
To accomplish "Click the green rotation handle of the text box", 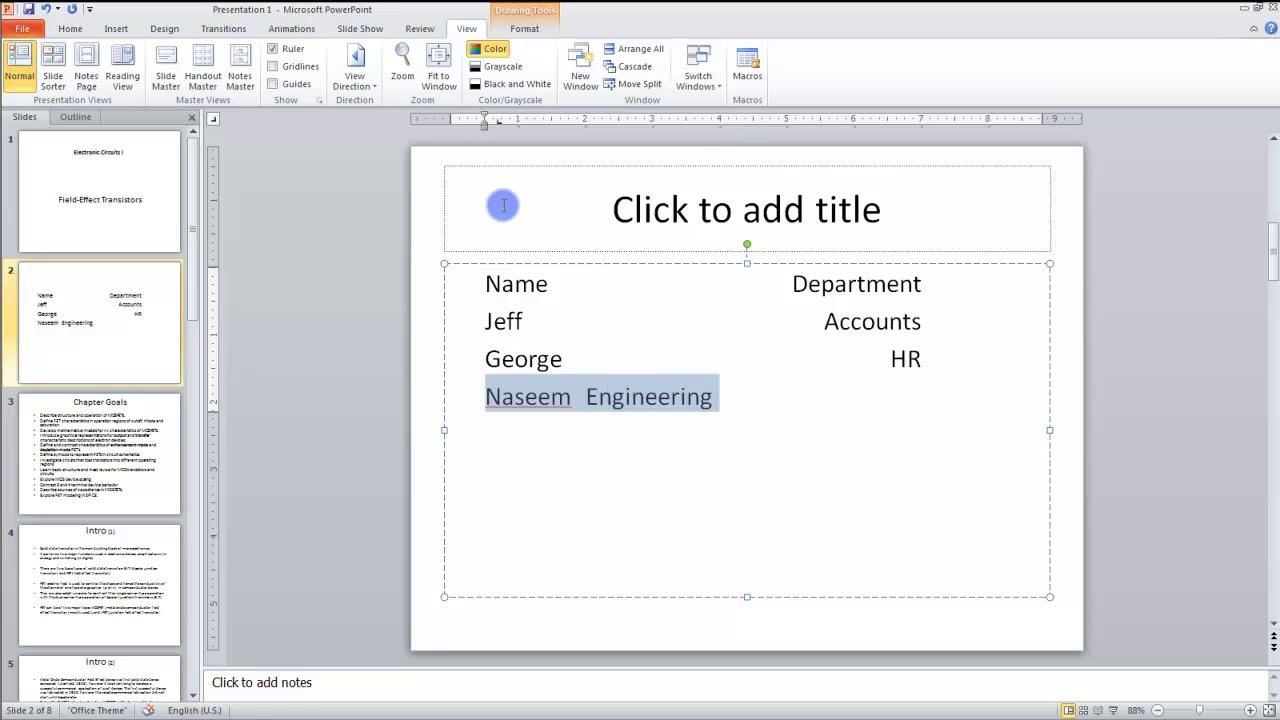I will coord(747,244).
